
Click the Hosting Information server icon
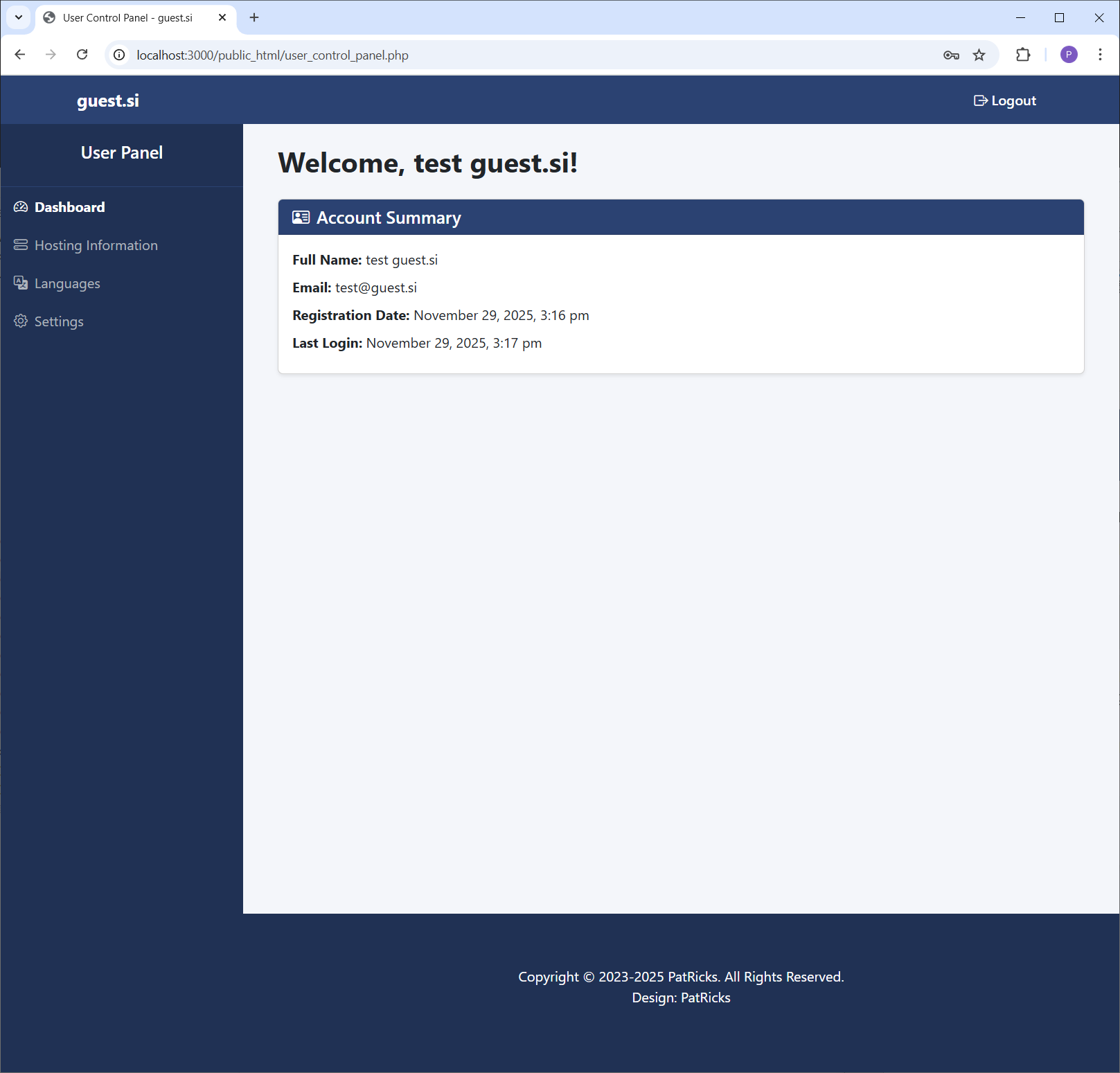21,245
